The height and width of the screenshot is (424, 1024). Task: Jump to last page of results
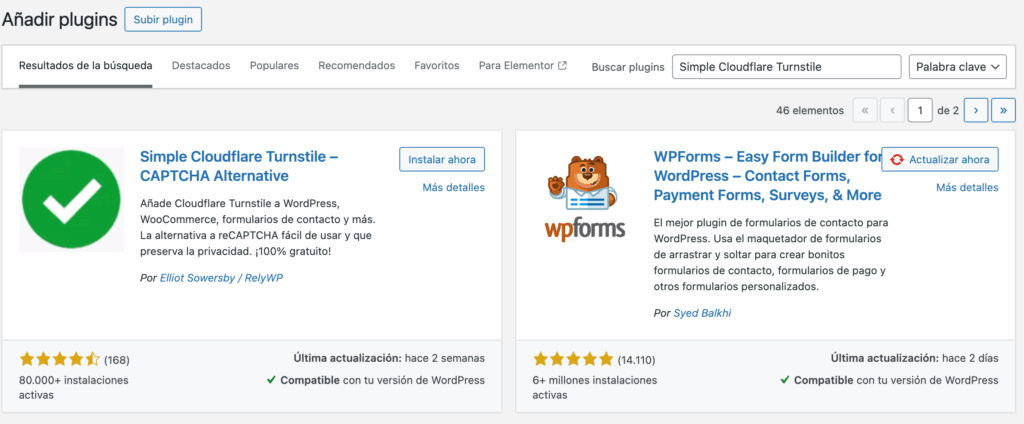(1004, 110)
